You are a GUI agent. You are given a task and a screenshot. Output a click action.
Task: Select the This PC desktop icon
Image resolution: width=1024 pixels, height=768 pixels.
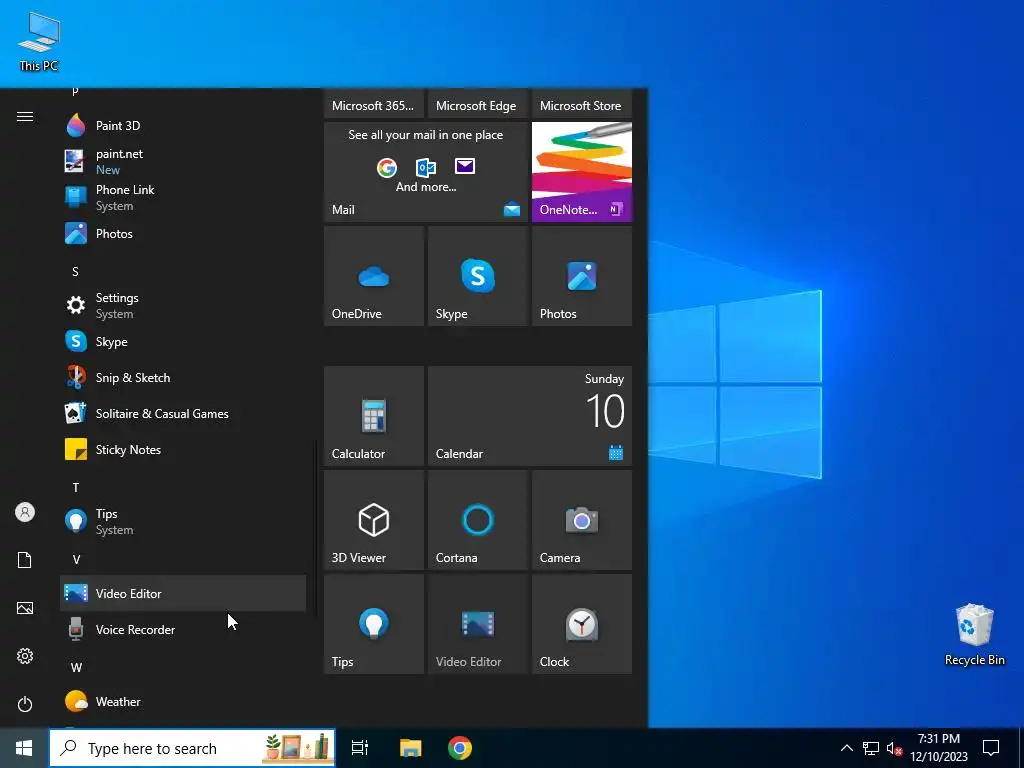click(39, 40)
